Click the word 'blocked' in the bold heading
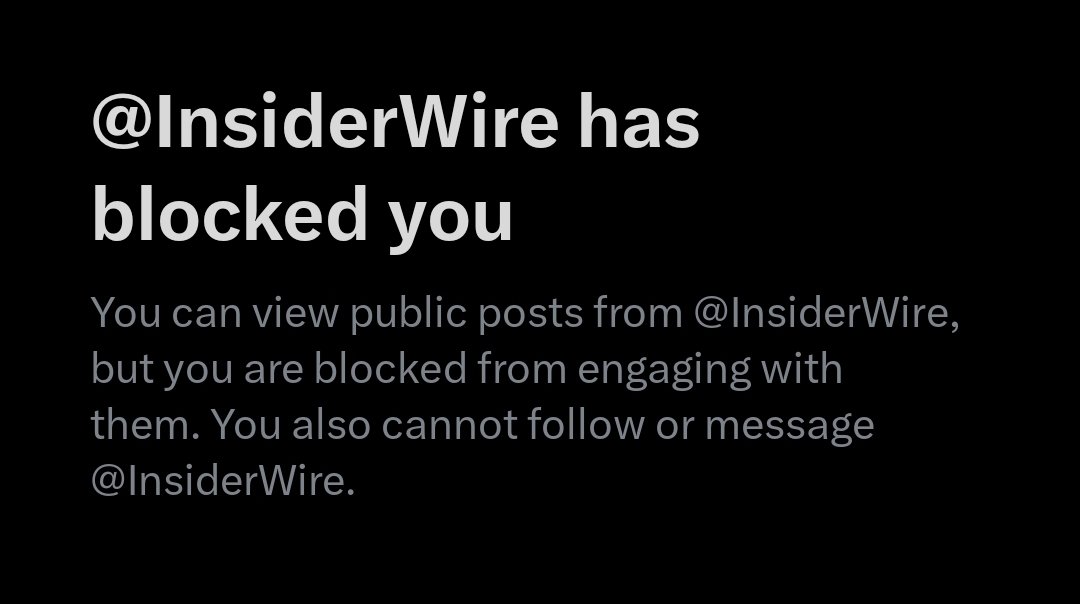 229,215
